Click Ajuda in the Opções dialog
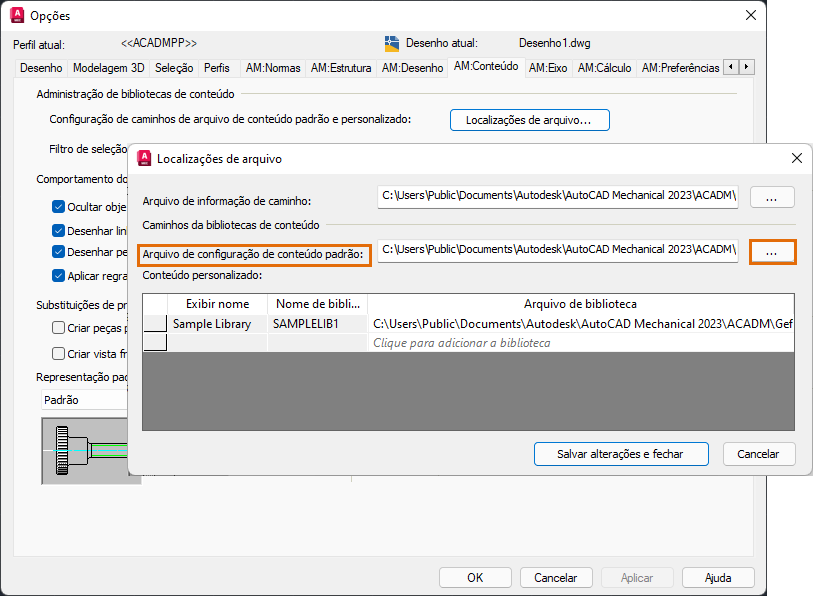Viewport: 813px width, 596px height. click(718, 577)
